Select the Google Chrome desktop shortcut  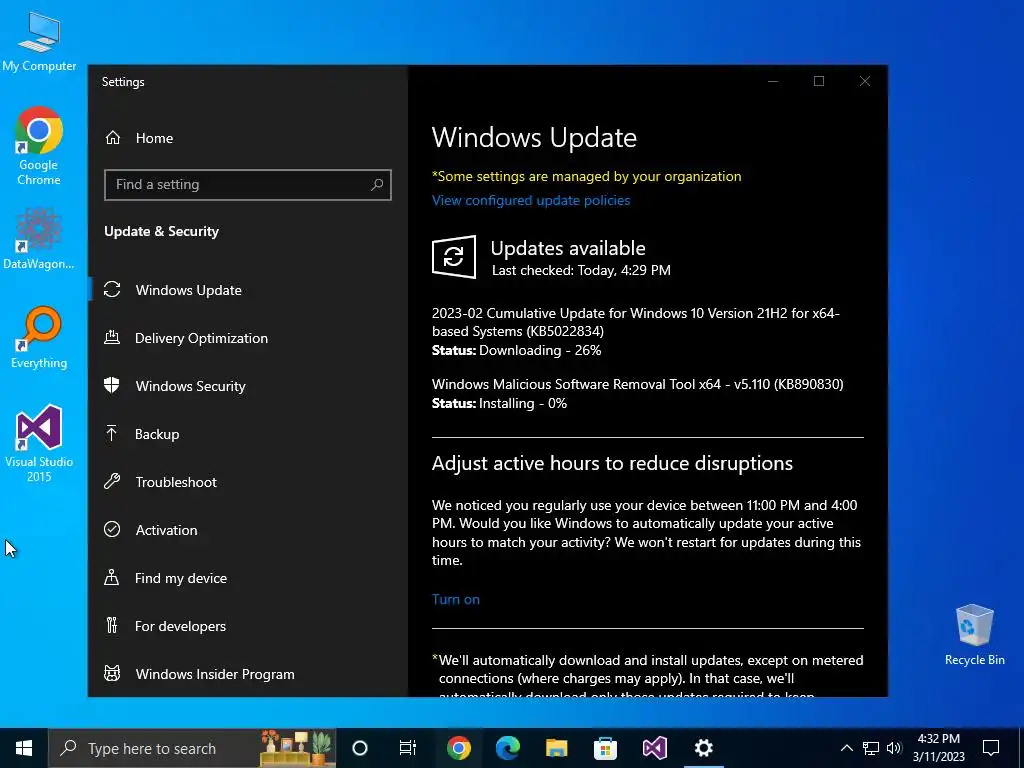[x=39, y=146]
